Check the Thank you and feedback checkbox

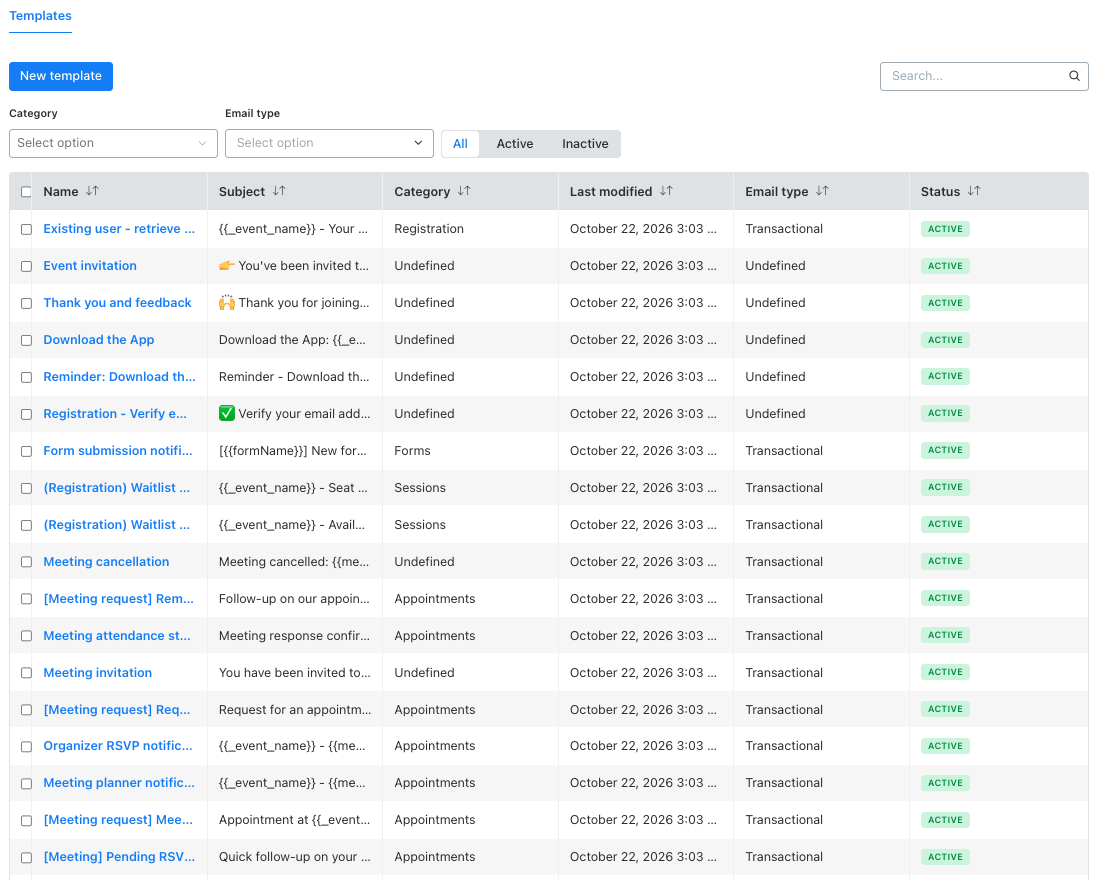[x=26, y=304]
